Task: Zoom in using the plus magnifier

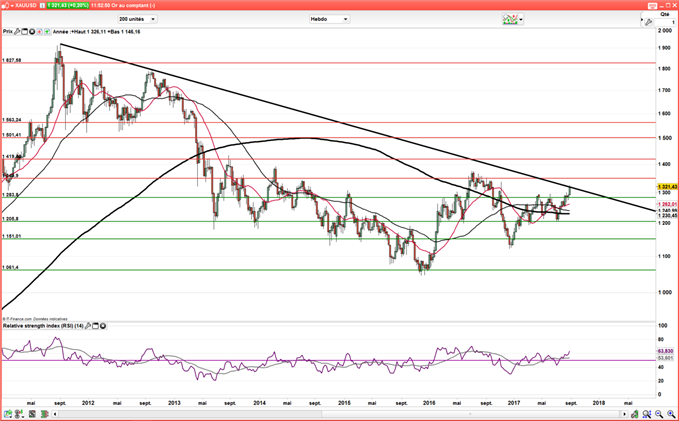Action: (670, 414)
